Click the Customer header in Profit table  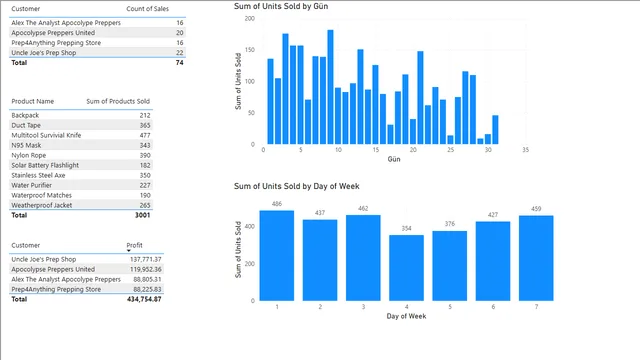[x=26, y=245]
